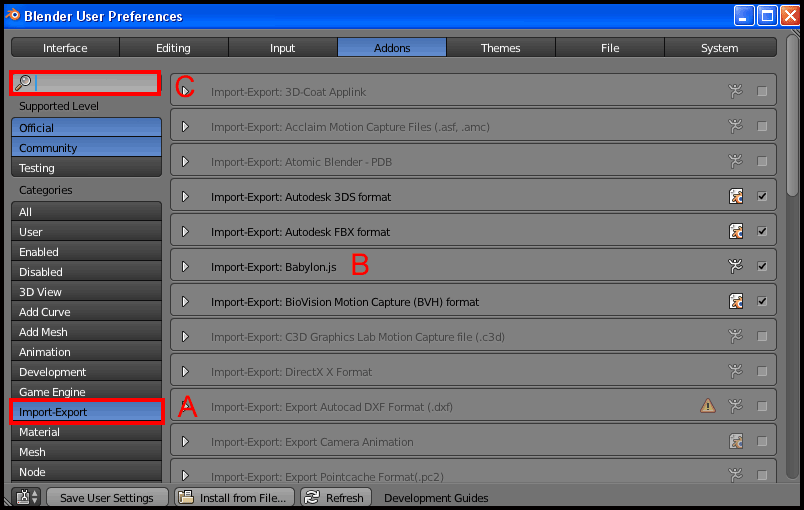Select the Enabled category filter

(x=86, y=252)
